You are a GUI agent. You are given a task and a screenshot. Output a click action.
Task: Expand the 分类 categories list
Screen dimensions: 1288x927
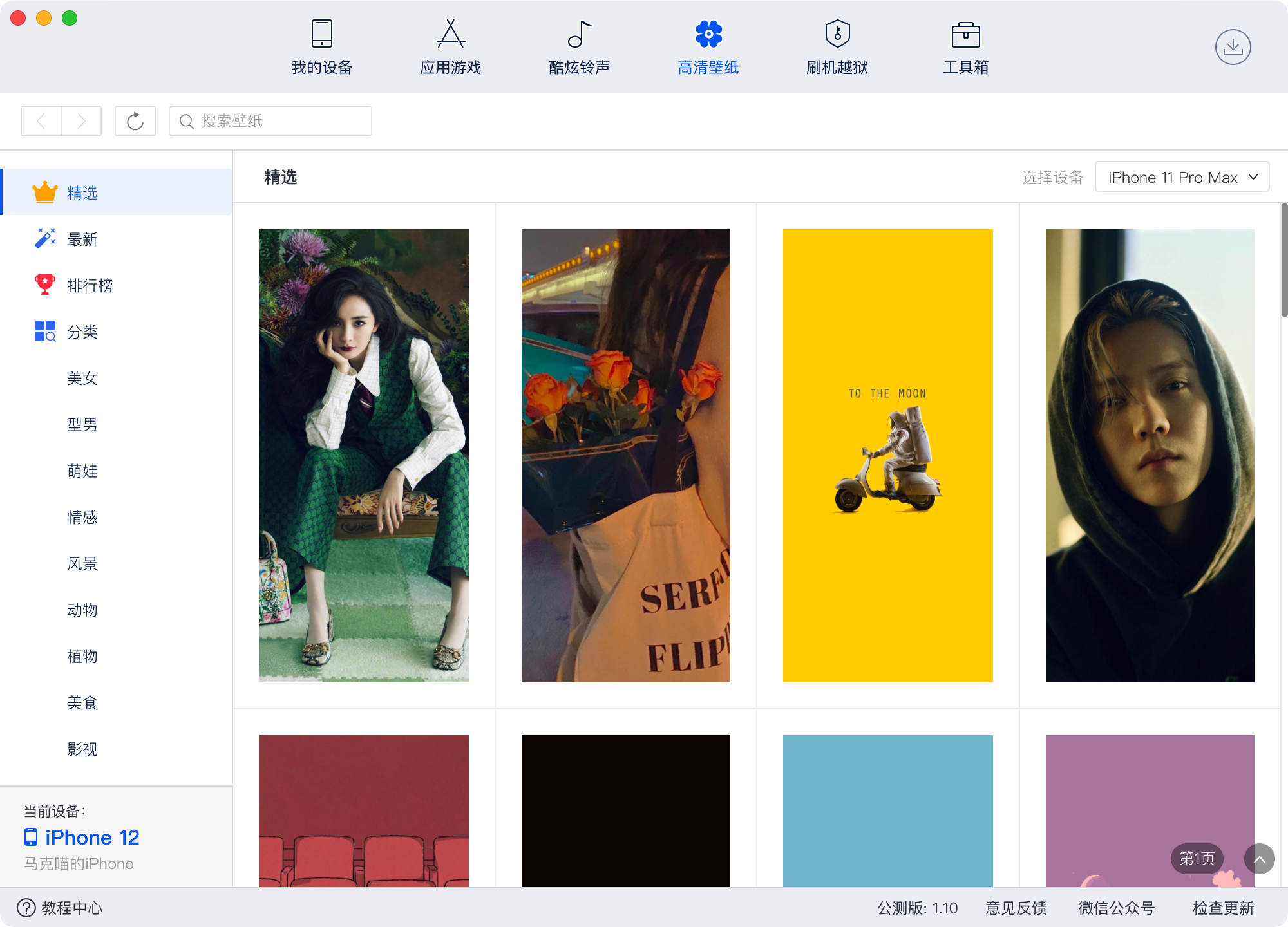pos(82,332)
